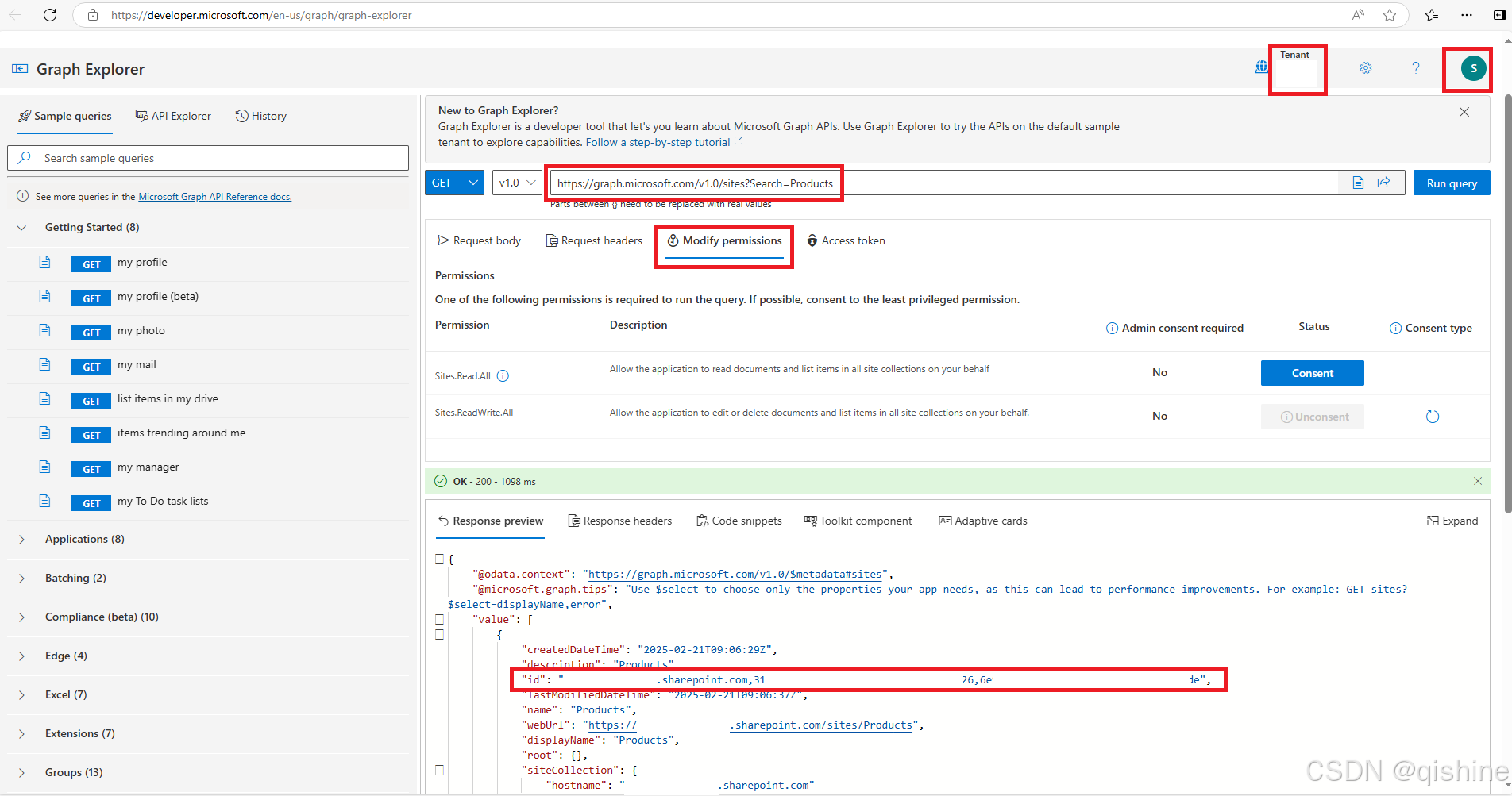Screen dimensions: 1512x796
Task: Click info icon beside Sites.Read.All
Action: pos(503,376)
